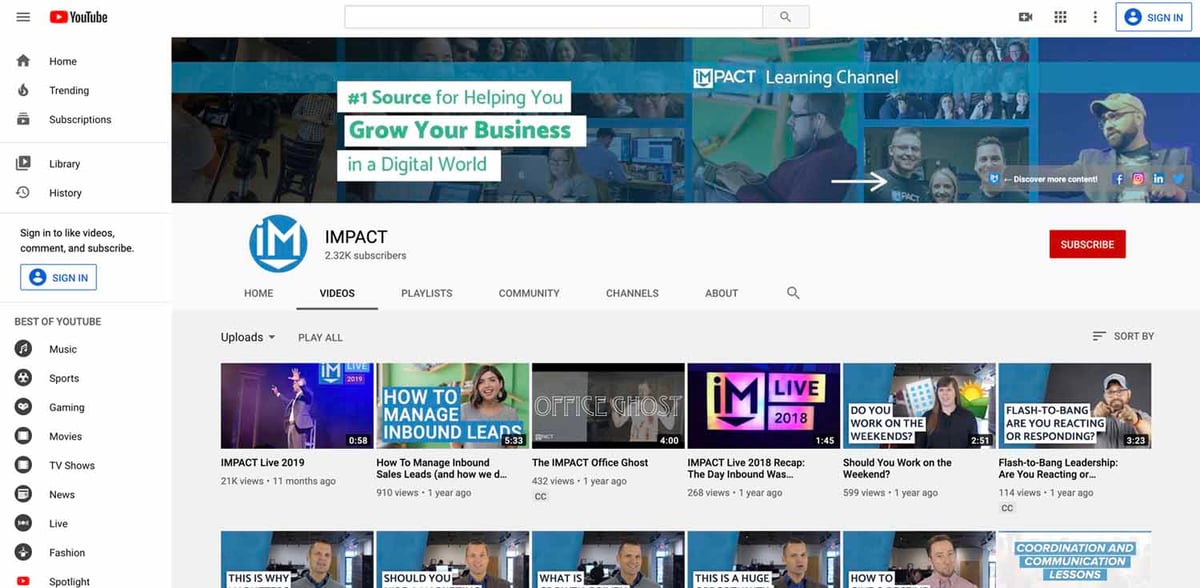Viewport: 1200px width, 588px height.
Task: Open the Sort By menu
Action: tap(1123, 336)
